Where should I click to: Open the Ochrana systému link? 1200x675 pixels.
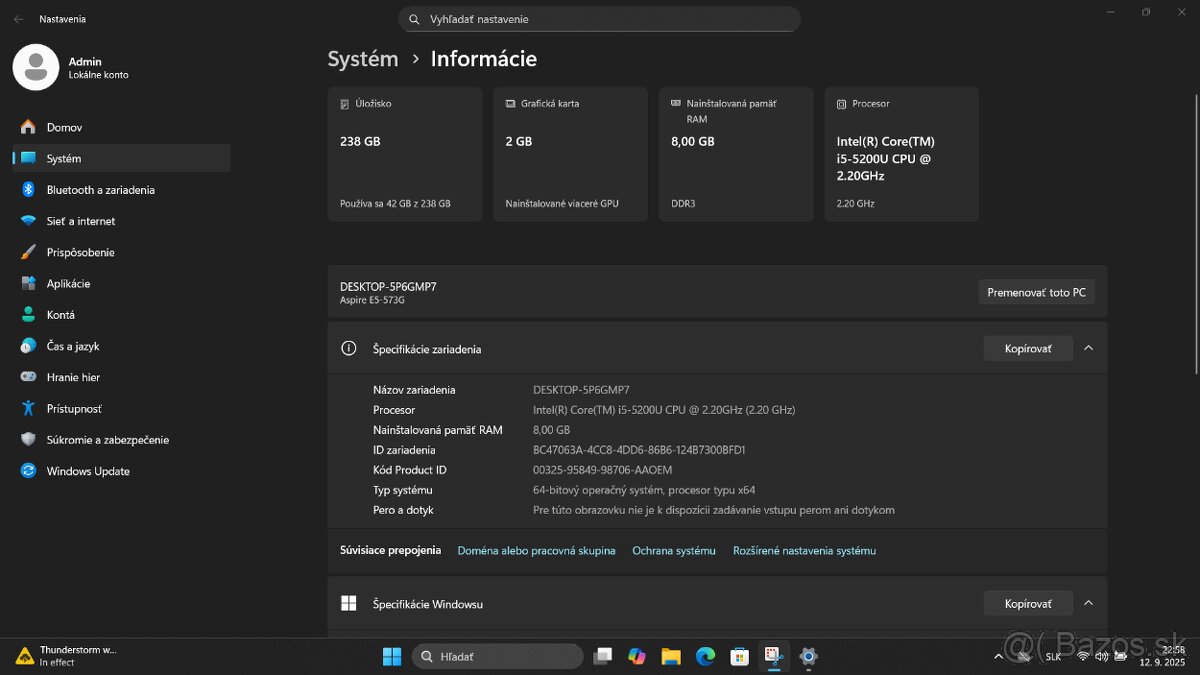point(673,550)
